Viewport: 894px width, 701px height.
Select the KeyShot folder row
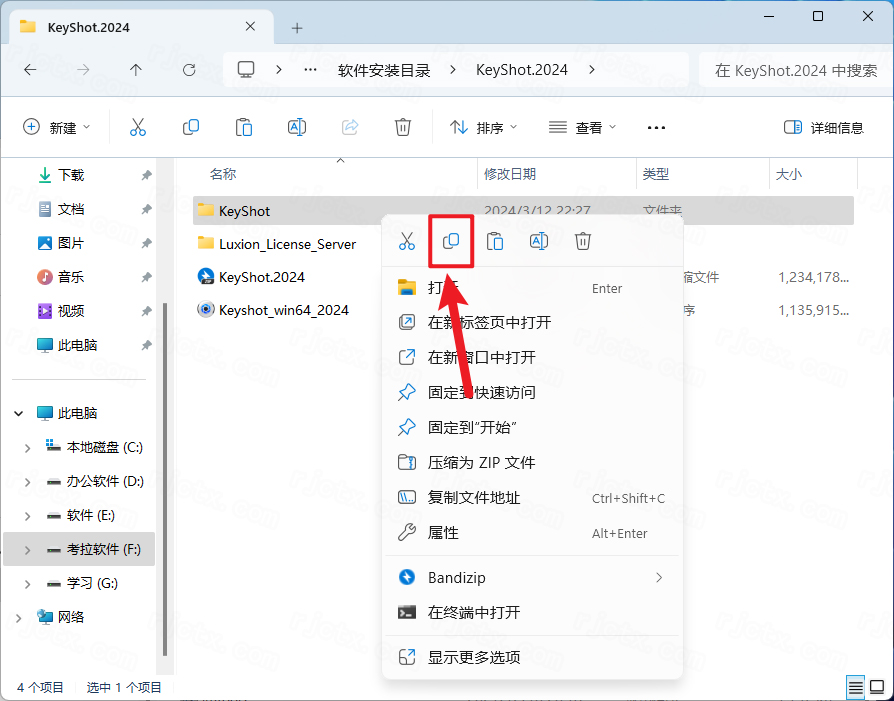523,210
